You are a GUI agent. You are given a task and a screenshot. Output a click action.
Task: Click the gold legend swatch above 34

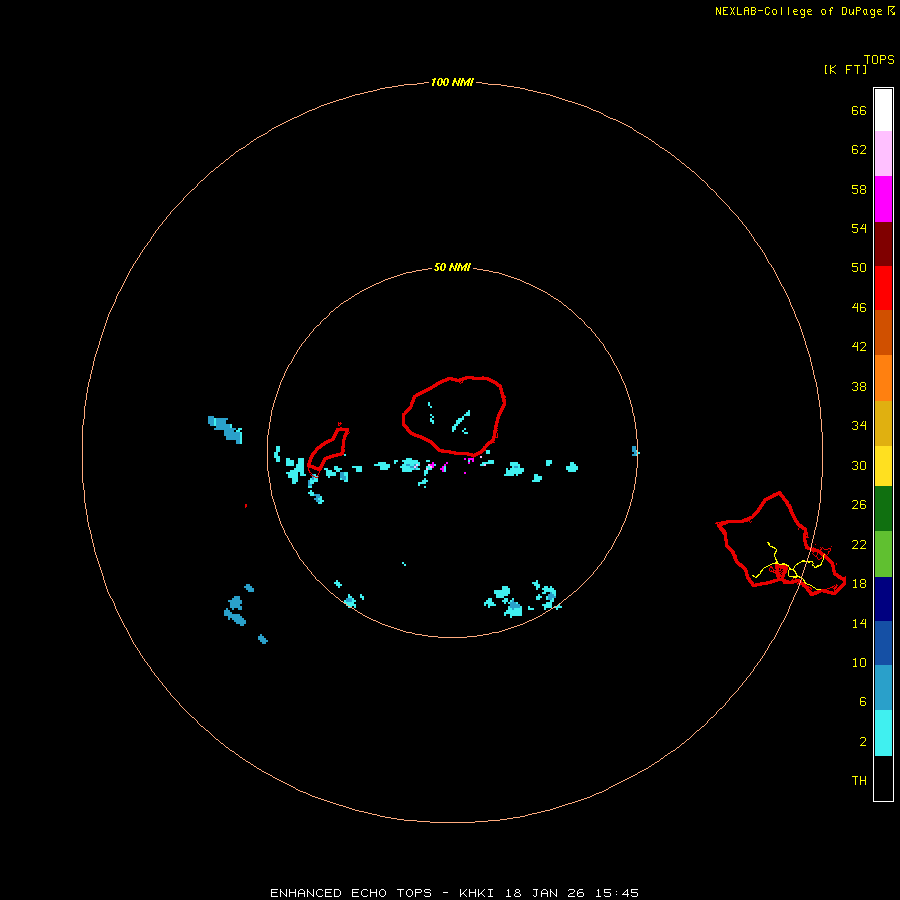[x=883, y=423]
